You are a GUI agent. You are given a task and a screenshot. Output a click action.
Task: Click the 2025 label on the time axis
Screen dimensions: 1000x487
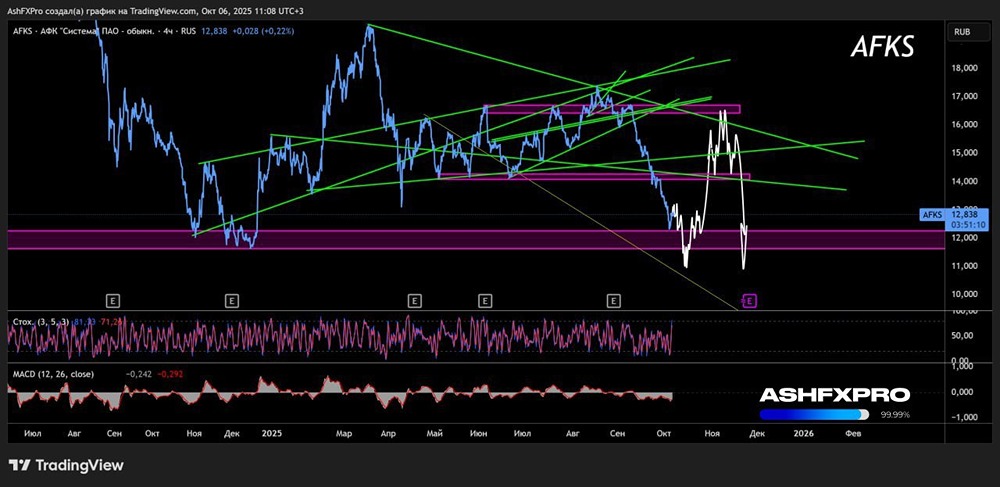click(271, 433)
